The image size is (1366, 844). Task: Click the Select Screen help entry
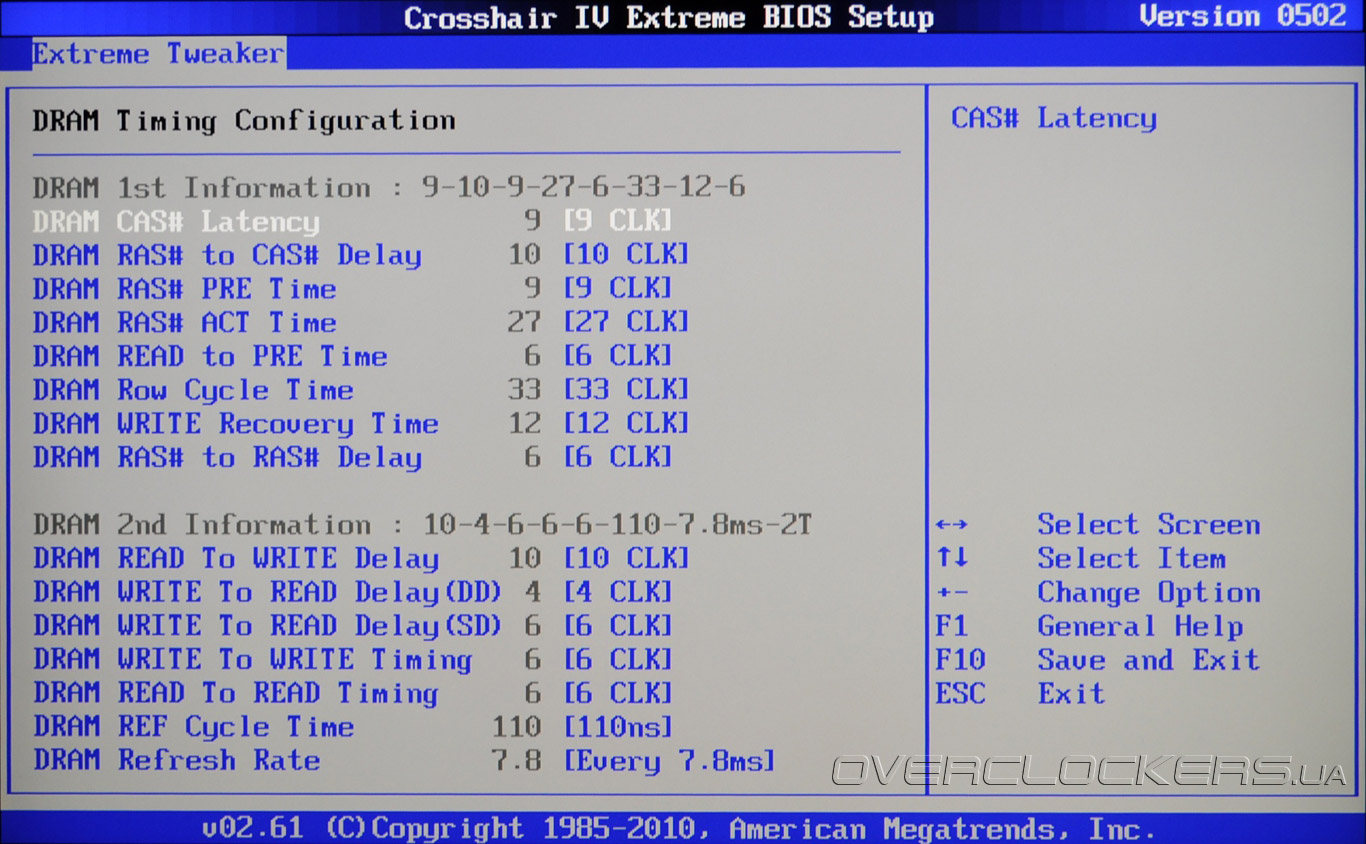(x=1149, y=525)
